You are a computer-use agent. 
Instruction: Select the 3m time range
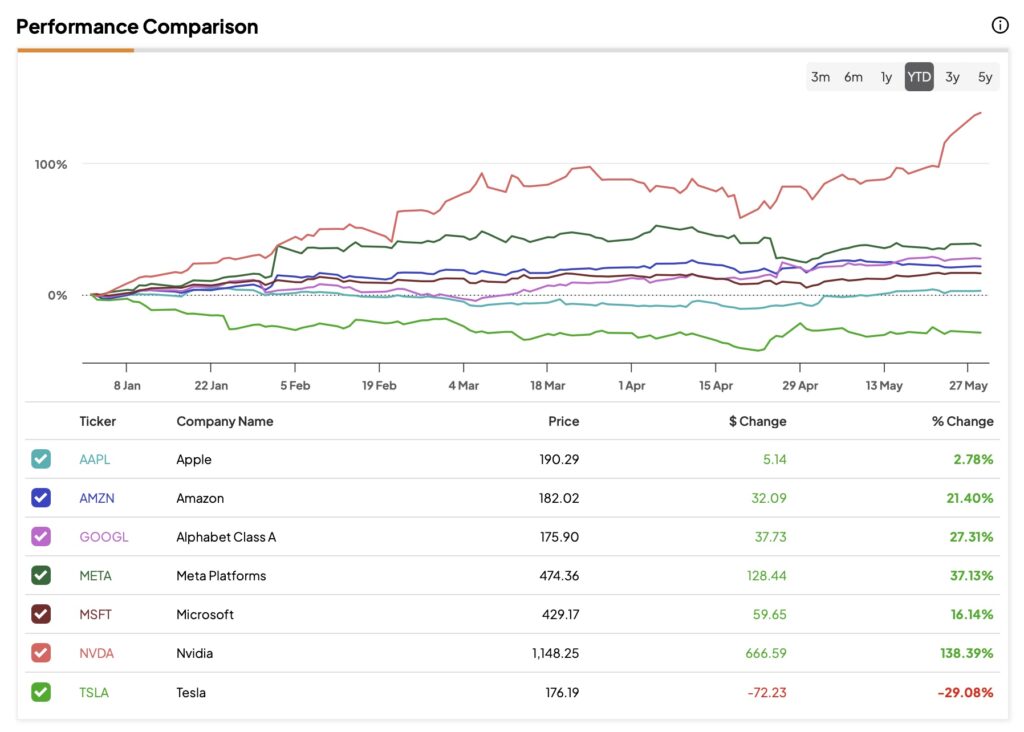click(820, 77)
